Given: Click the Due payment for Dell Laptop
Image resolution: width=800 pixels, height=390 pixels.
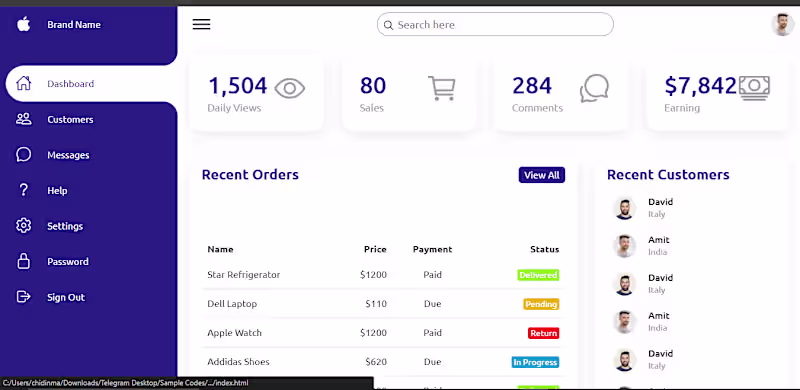Looking at the screenshot, I should (x=432, y=304).
